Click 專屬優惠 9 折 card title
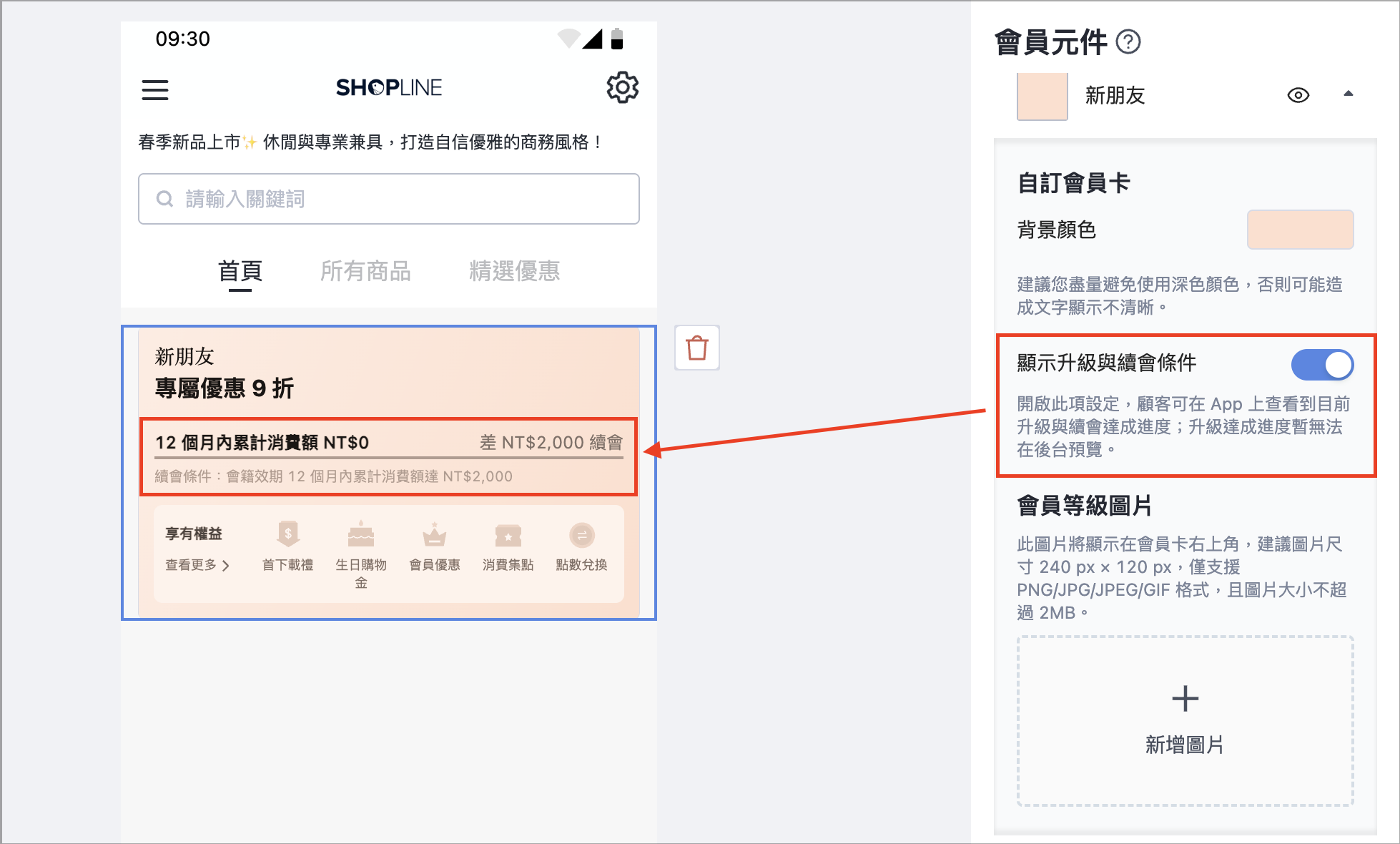This screenshot has height=844, width=1400. pyautogui.click(x=225, y=388)
